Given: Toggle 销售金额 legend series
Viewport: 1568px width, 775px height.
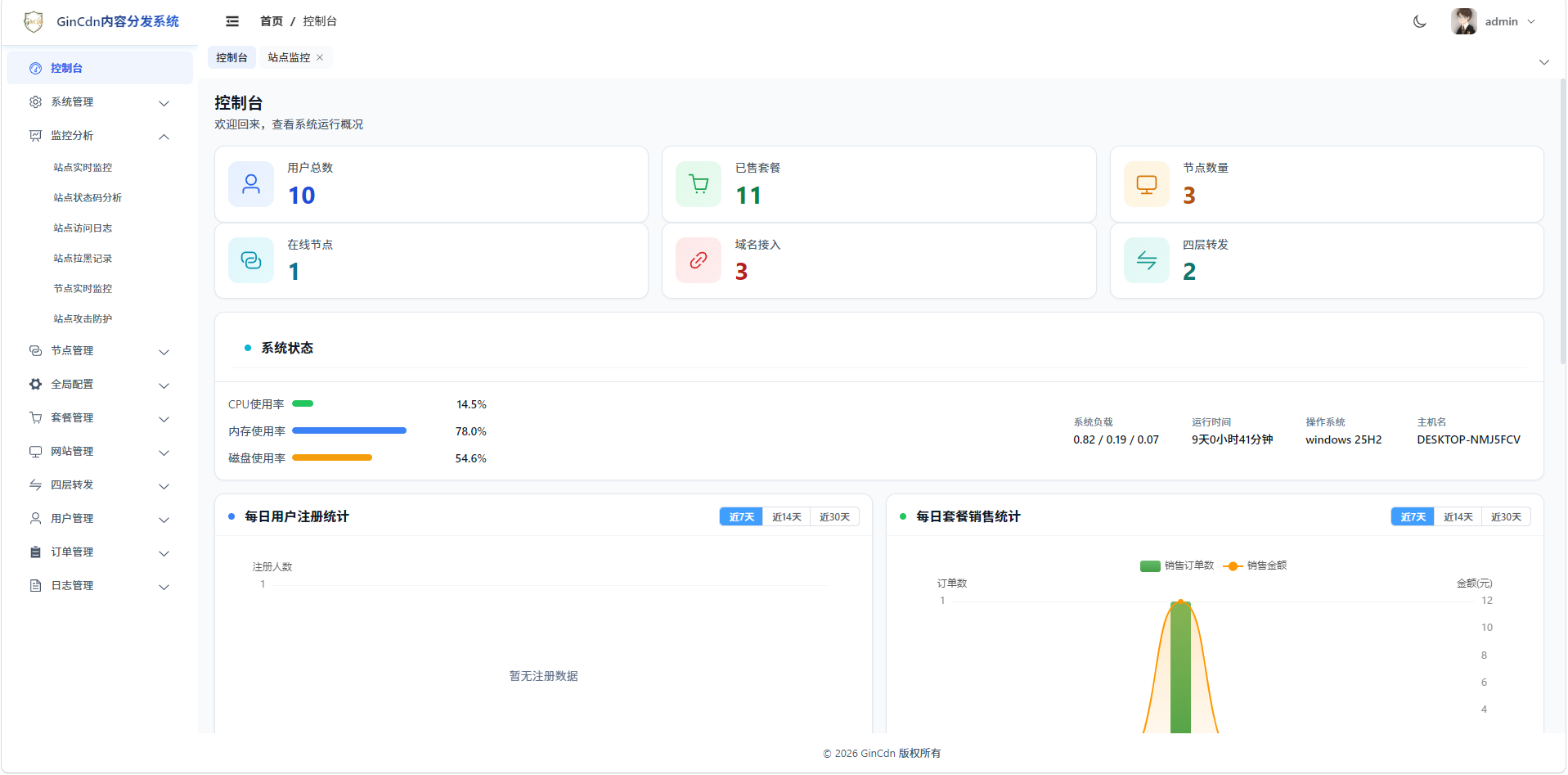Looking at the screenshot, I should coord(1255,565).
